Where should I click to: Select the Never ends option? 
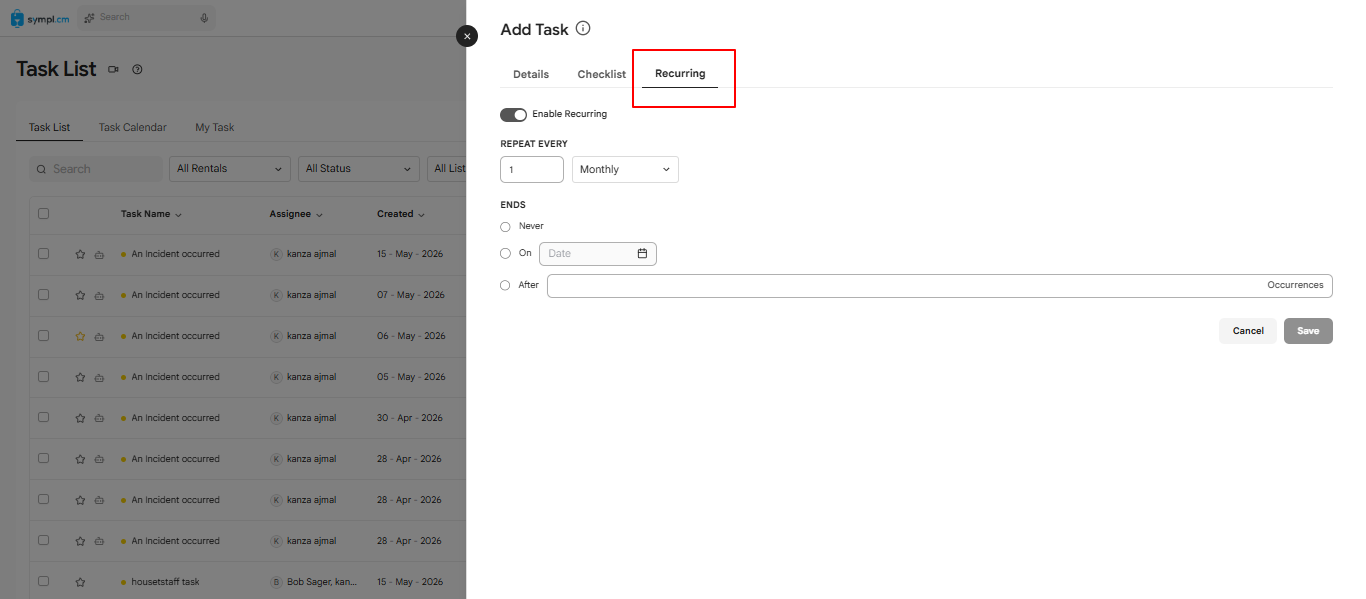pyautogui.click(x=505, y=227)
